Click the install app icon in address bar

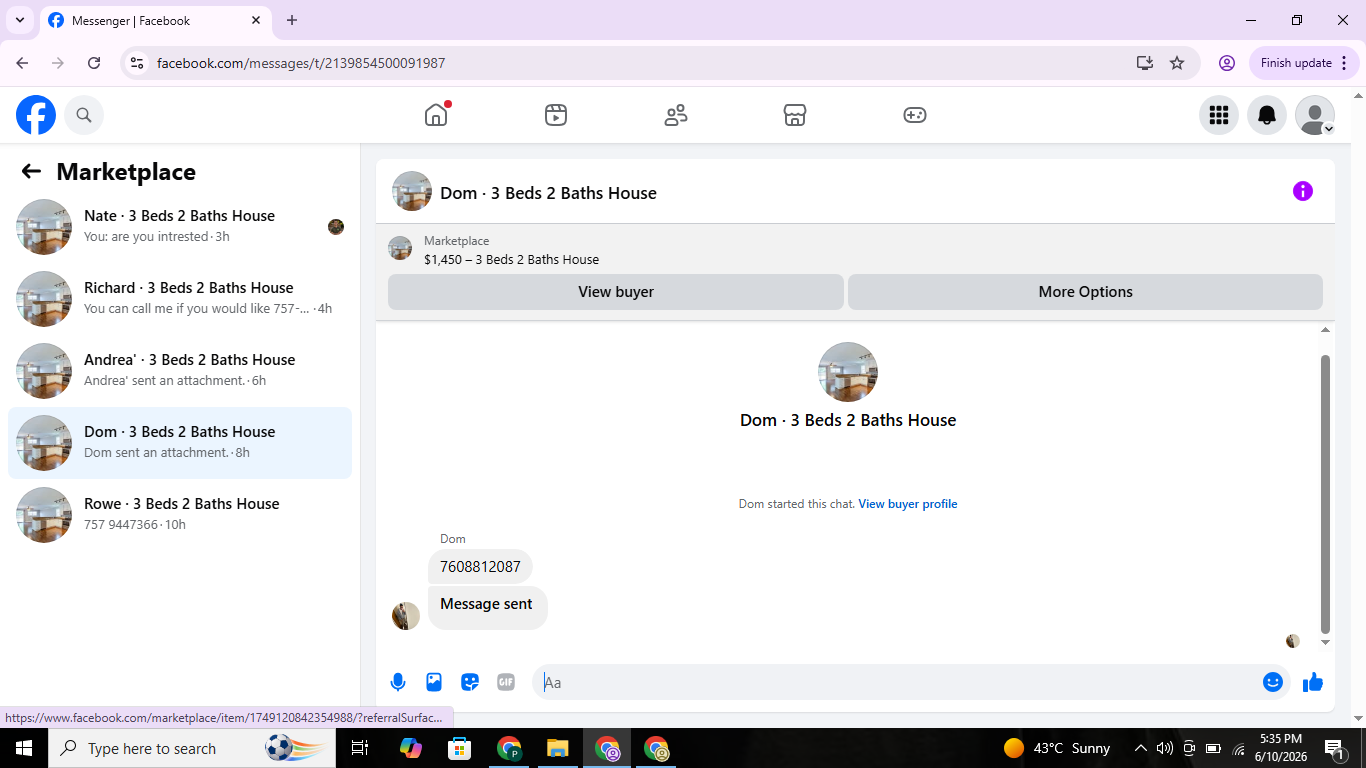pos(1145,63)
